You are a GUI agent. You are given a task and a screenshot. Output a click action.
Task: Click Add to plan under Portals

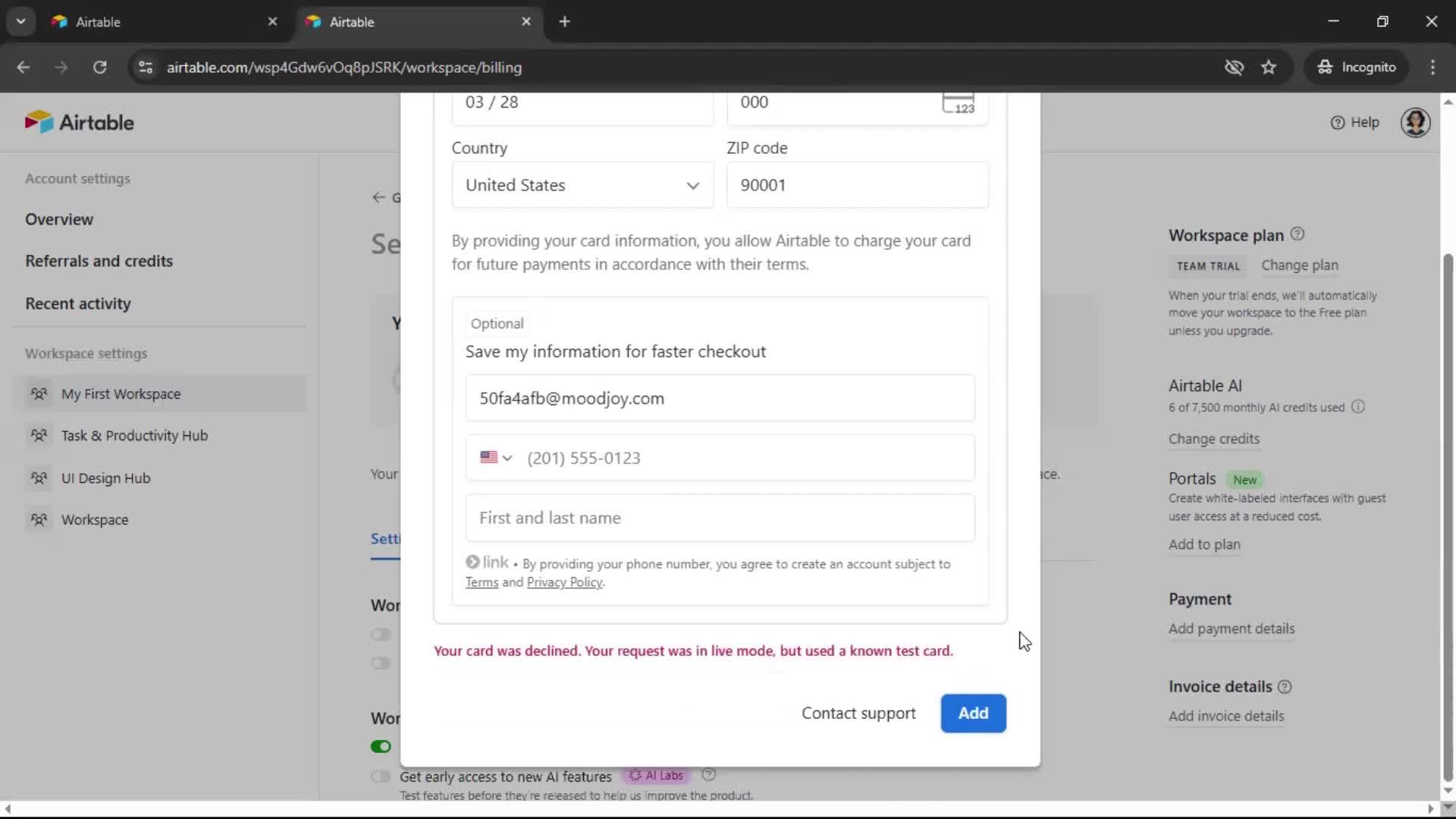(1204, 544)
